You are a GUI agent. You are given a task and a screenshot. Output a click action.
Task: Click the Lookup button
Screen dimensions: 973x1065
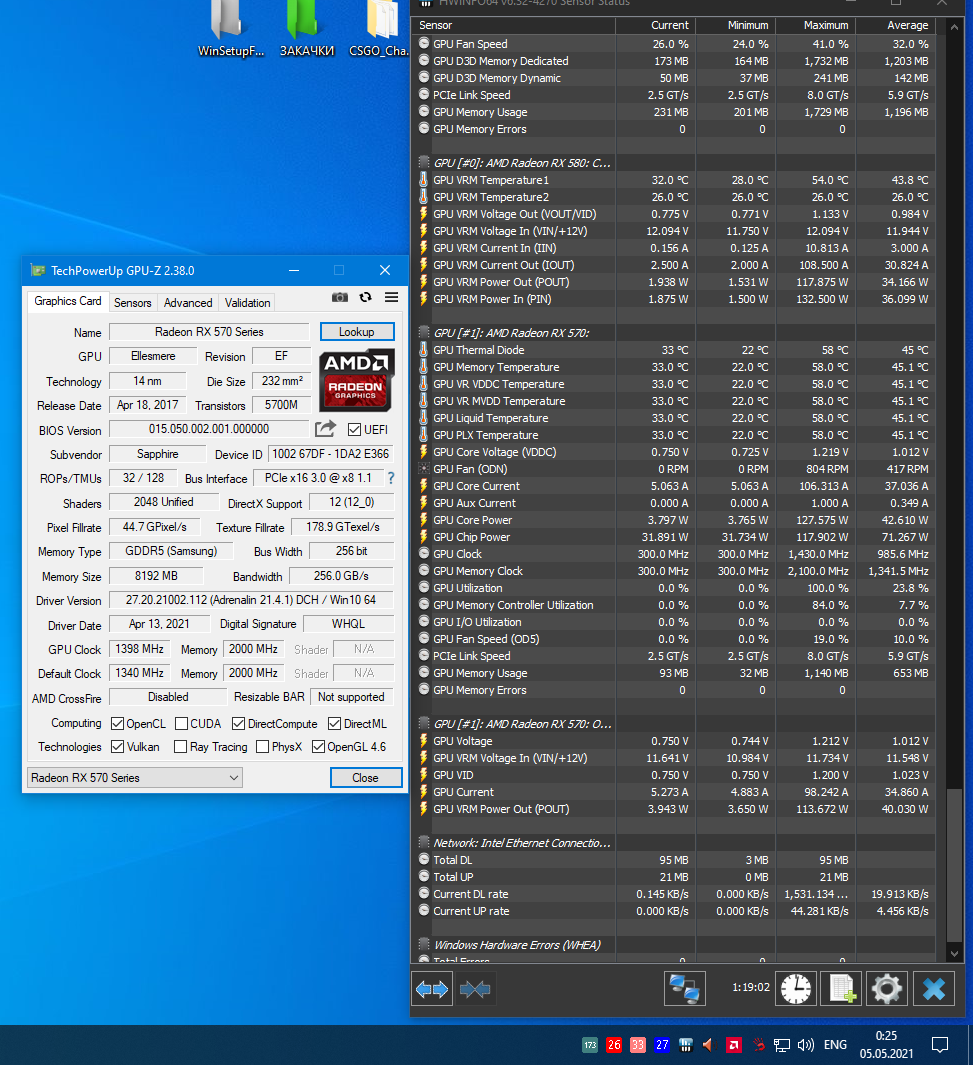[356, 331]
